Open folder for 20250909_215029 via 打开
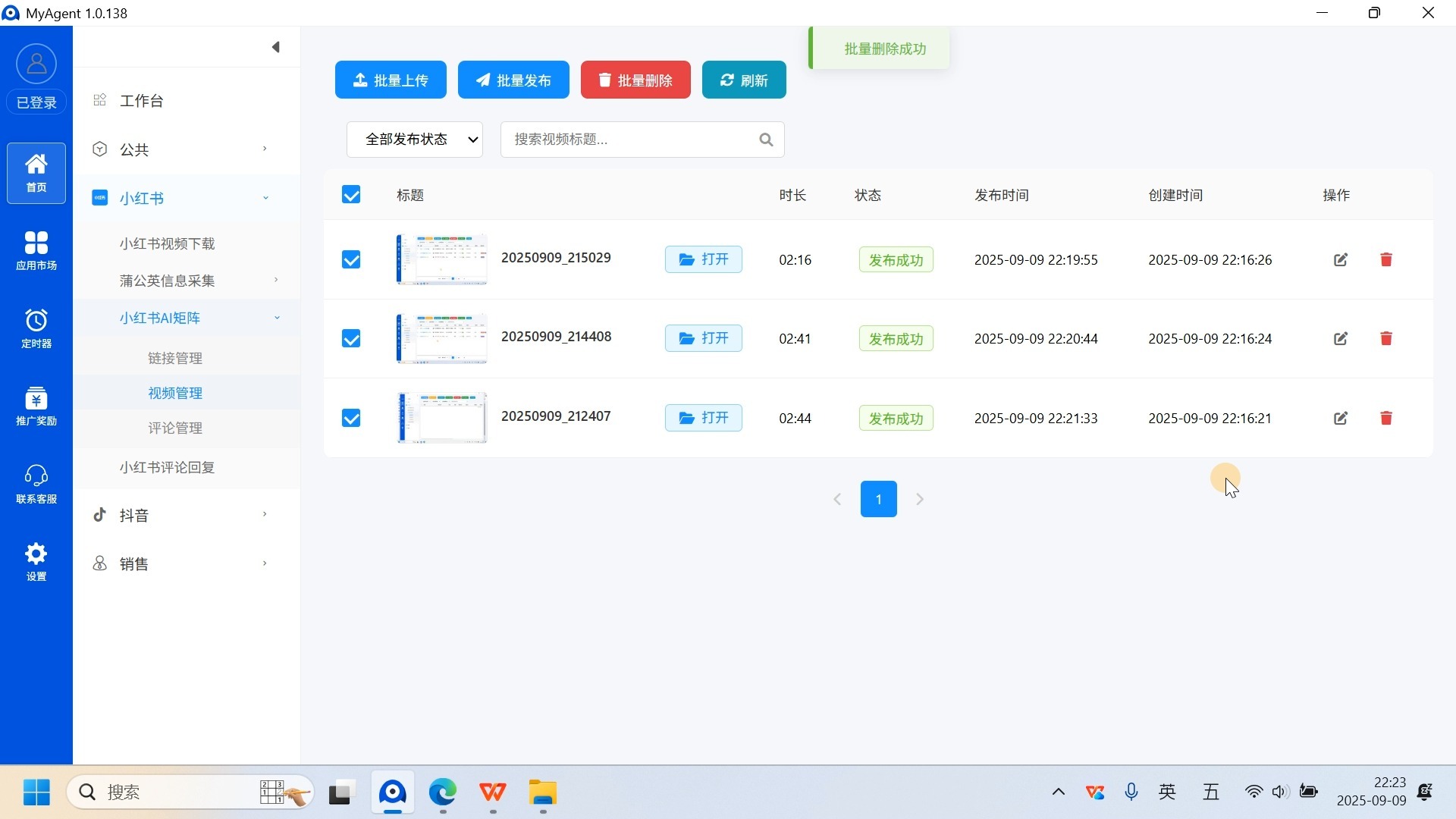This screenshot has width=1456, height=819. pos(704,259)
